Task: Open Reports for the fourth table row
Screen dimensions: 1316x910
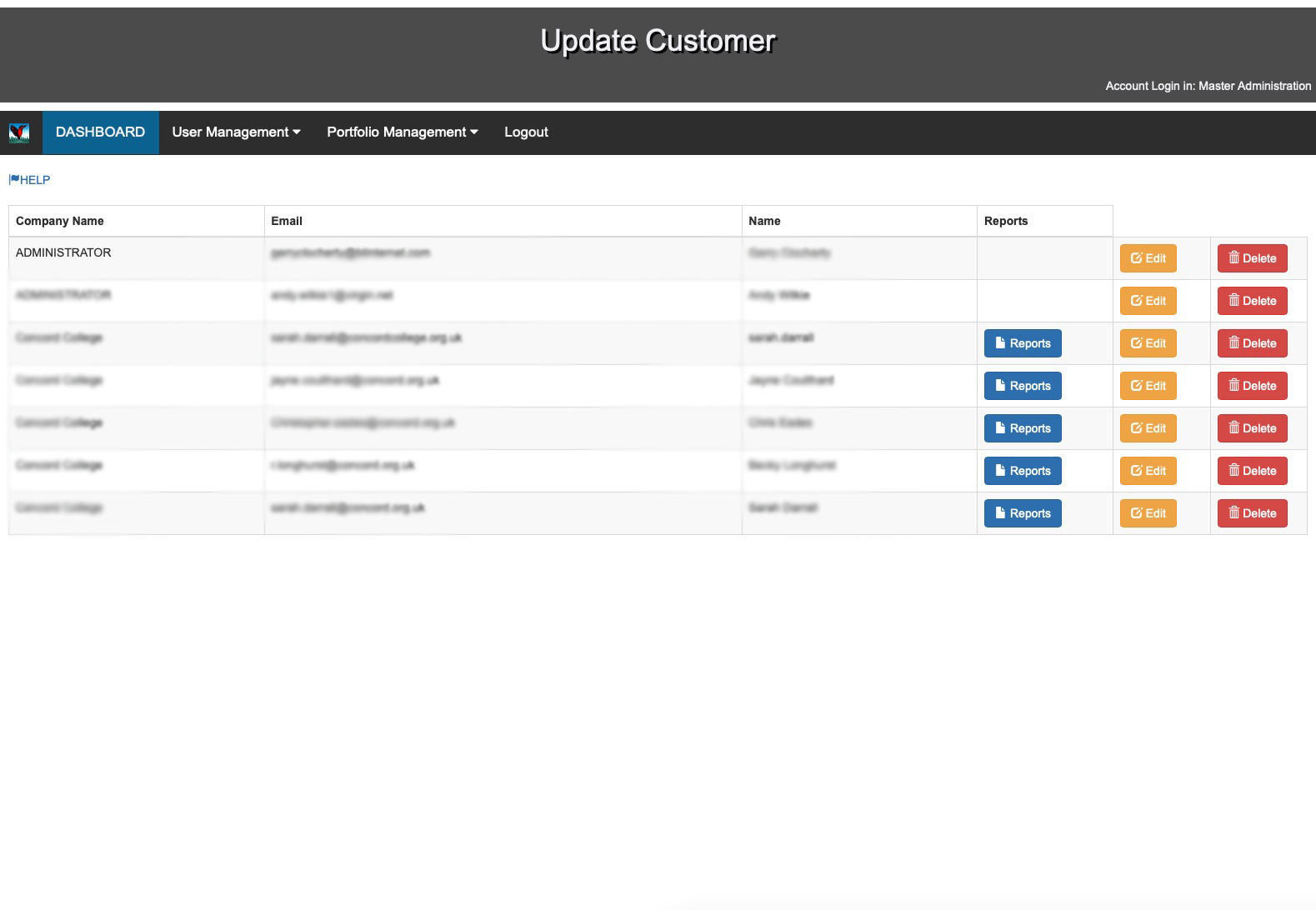Action: pos(1023,386)
